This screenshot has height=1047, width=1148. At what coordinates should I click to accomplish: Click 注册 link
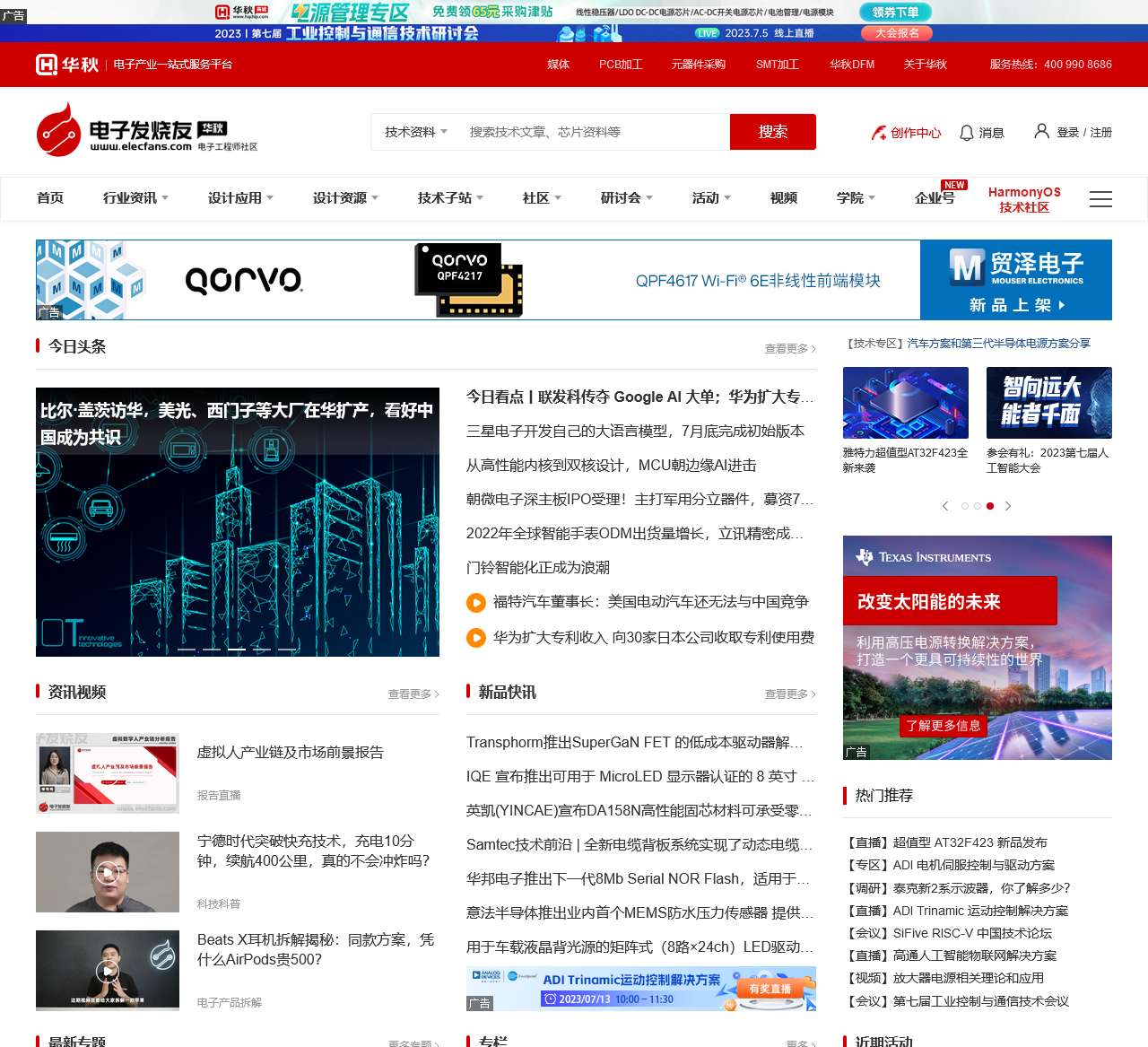pos(1100,133)
